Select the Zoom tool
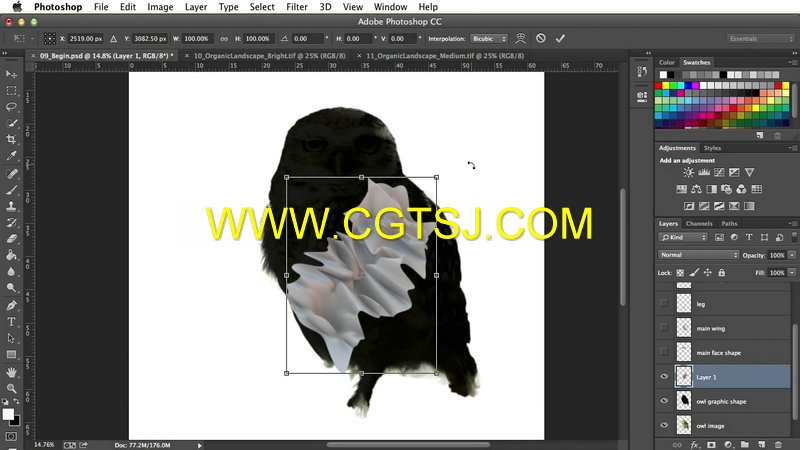Image resolution: width=800 pixels, height=450 pixels. click(x=11, y=389)
